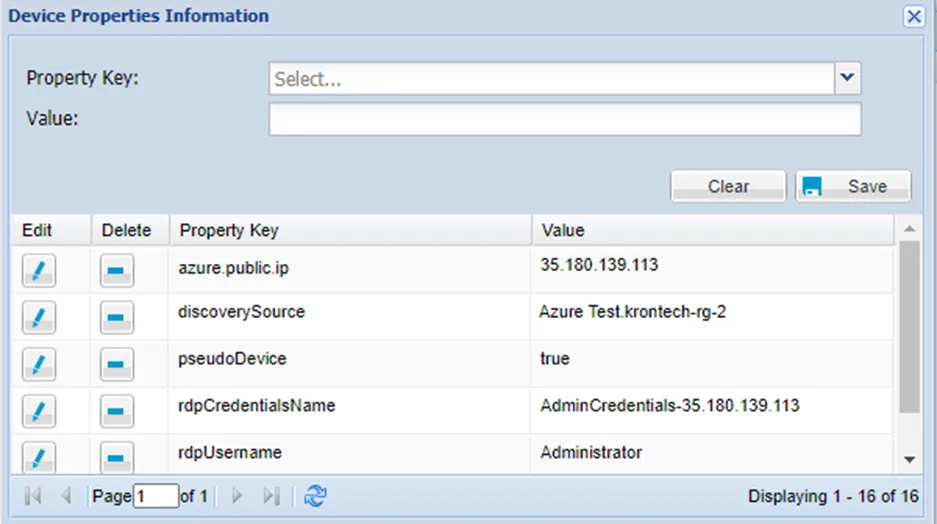Delete the rdpCredentialsName property
This screenshot has width=937, height=524.
117,411
